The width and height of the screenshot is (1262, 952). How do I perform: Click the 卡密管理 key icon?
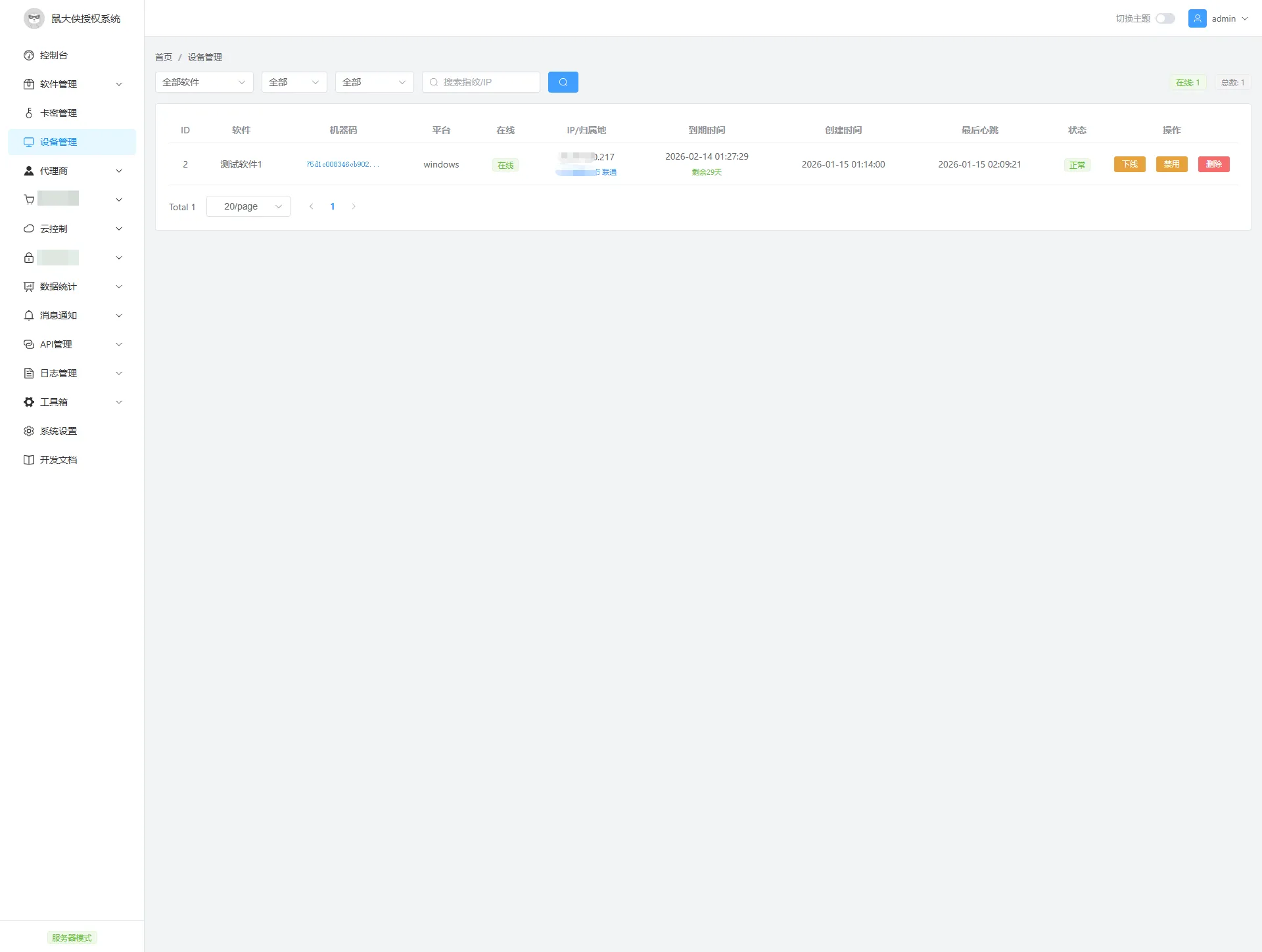pos(29,113)
